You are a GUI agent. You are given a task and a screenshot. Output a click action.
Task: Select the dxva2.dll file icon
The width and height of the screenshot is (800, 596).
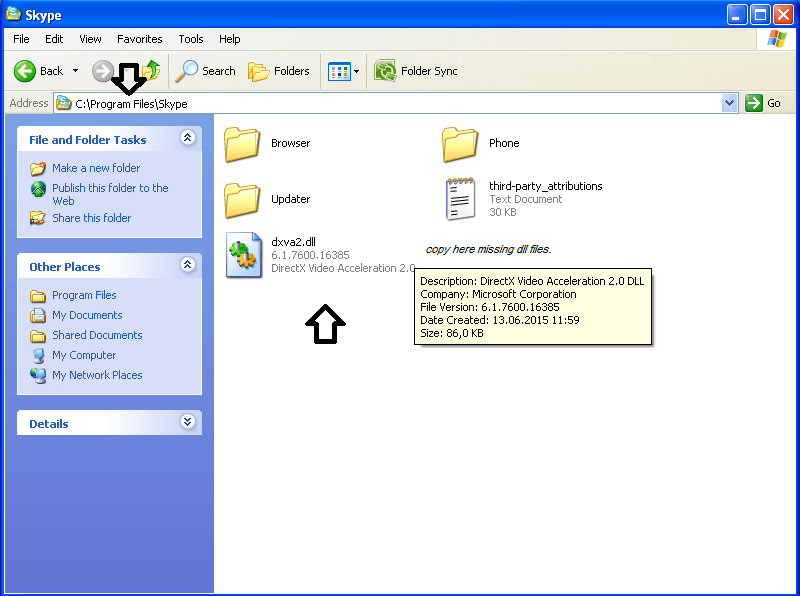click(244, 255)
